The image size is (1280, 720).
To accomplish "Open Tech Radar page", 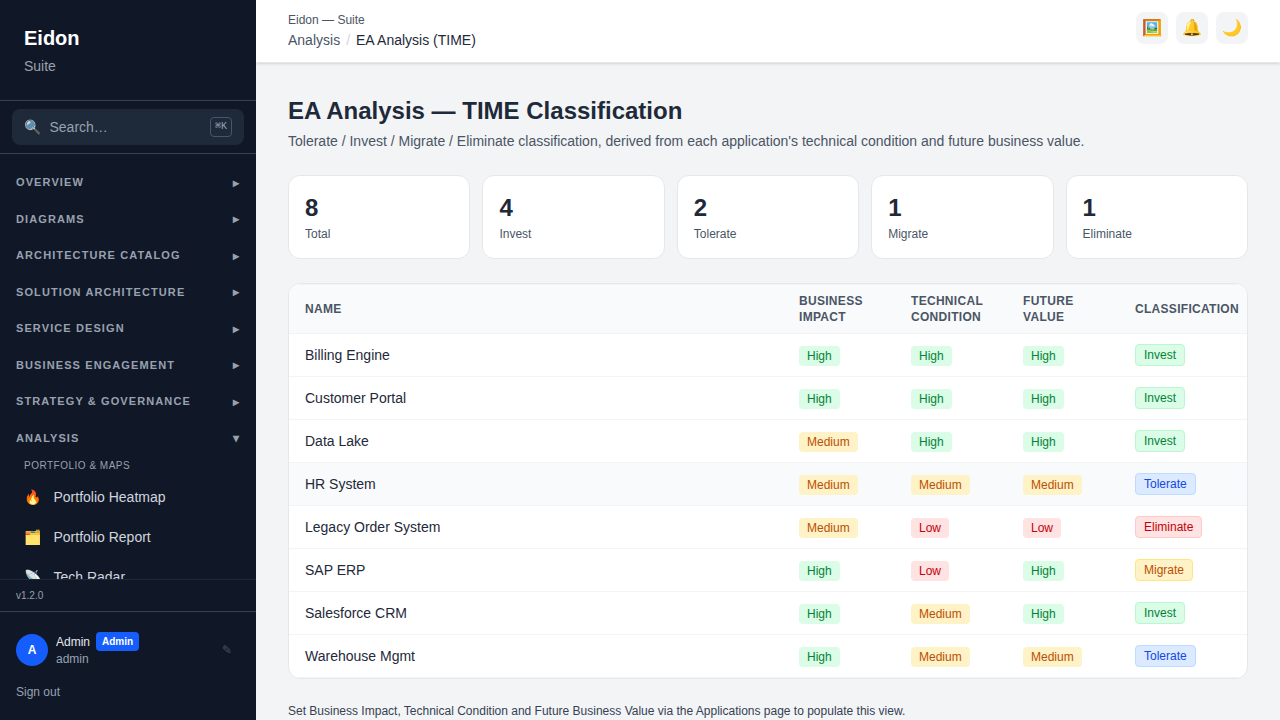I will 128,572.
